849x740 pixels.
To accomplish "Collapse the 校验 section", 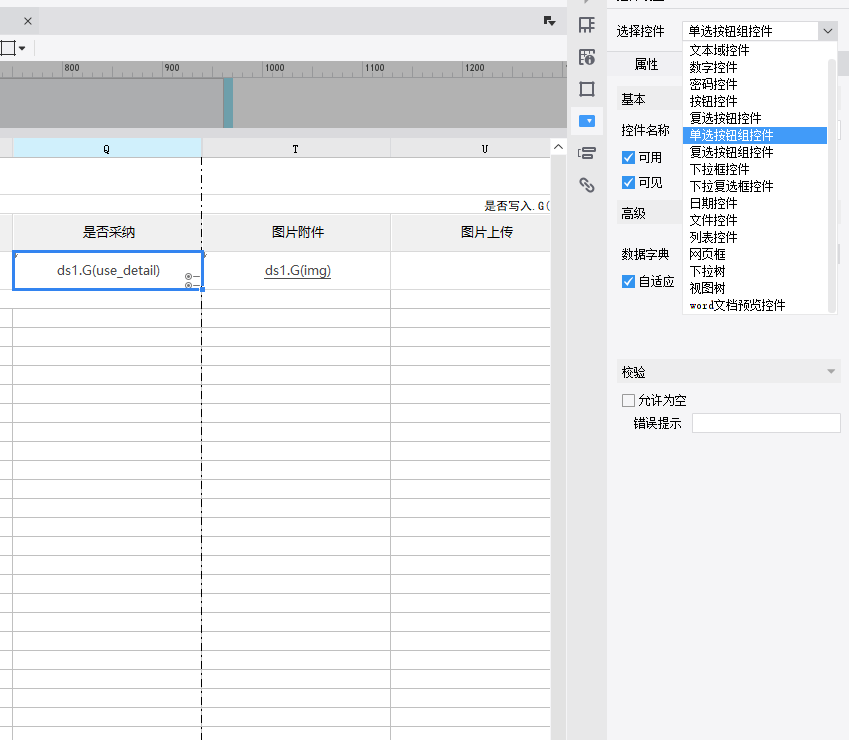I will tap(830, 372).
